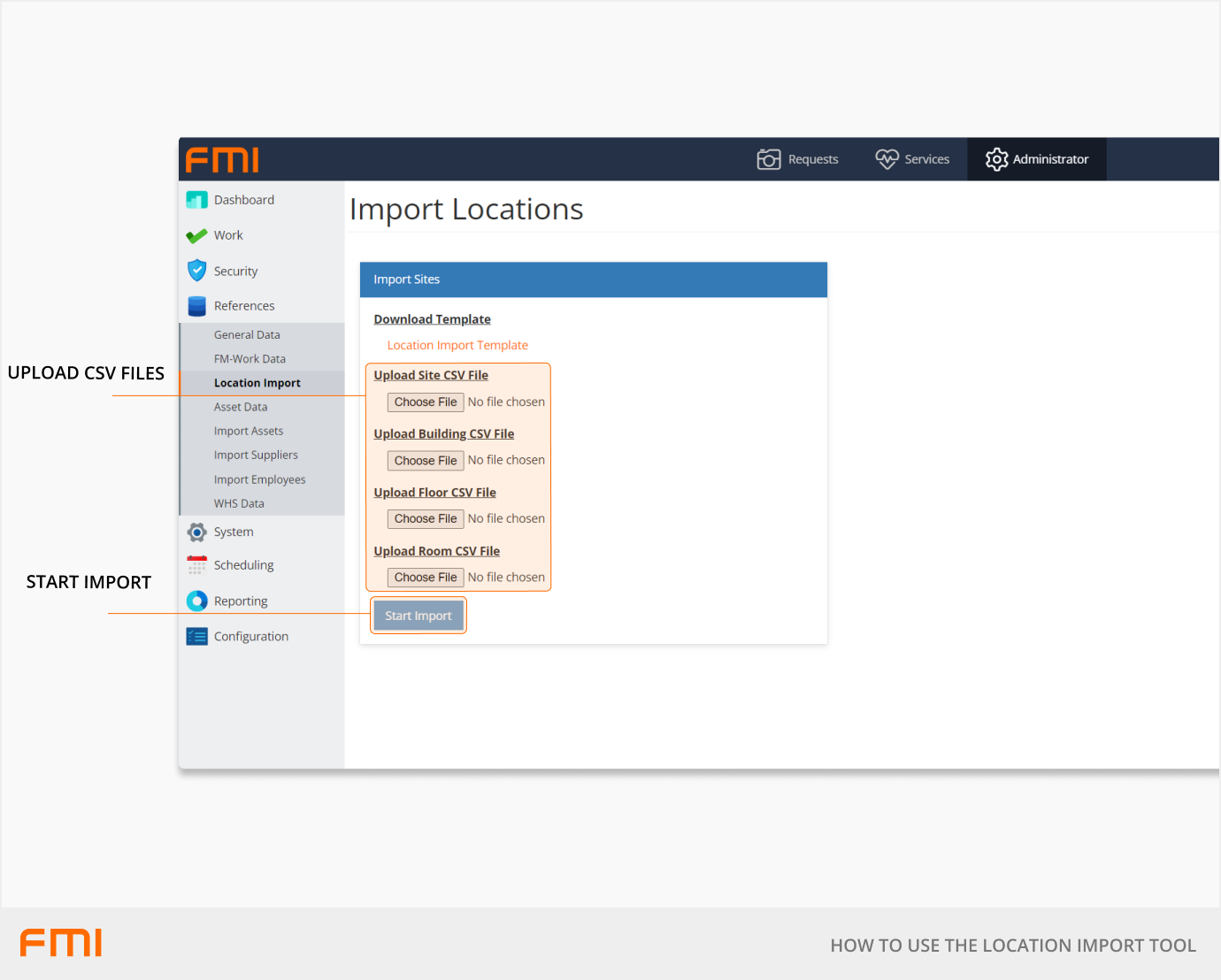Click the Configuration list icon
Viewport: 1221px width, 980px height.
[196, 637]
